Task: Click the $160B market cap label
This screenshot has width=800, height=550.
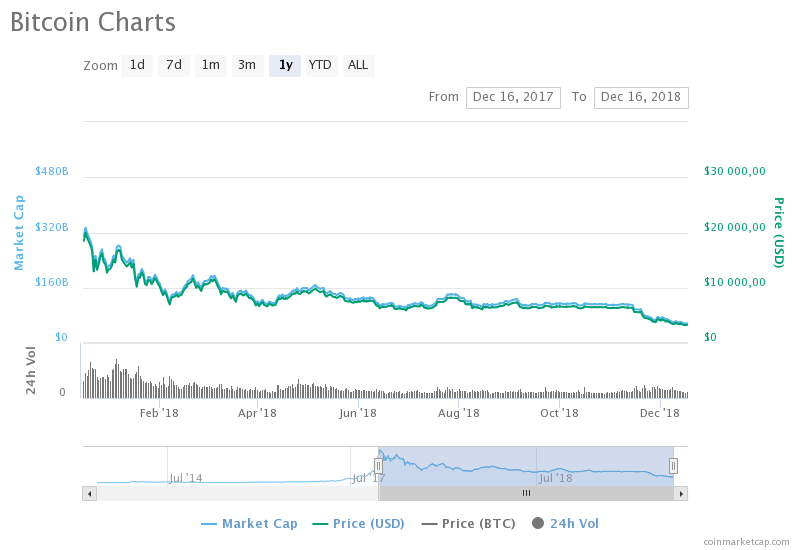Action: (52, 282)
